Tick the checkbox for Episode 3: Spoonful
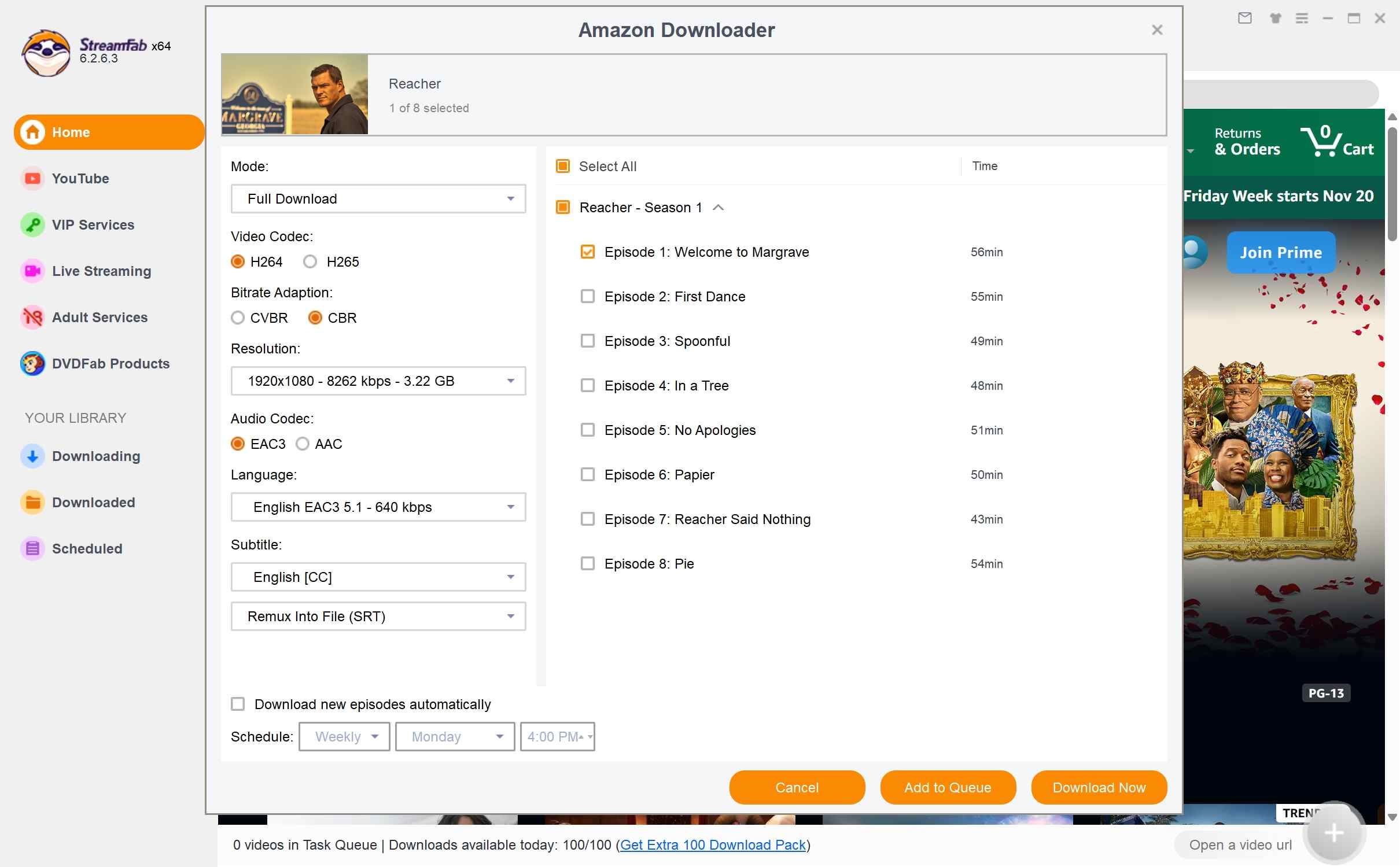This screenshot has height=867, width=1400. pos(587,341)
